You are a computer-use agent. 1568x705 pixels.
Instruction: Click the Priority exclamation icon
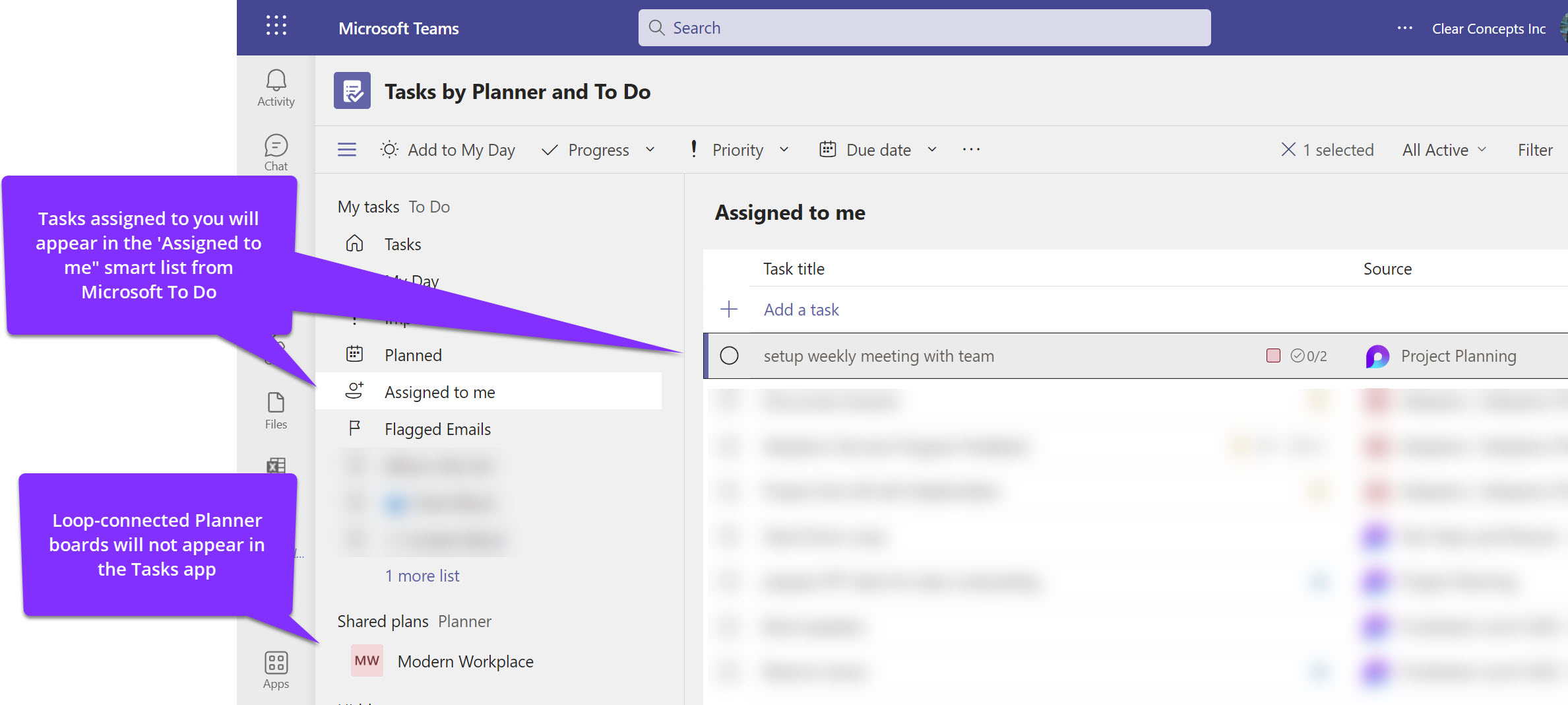694,149
